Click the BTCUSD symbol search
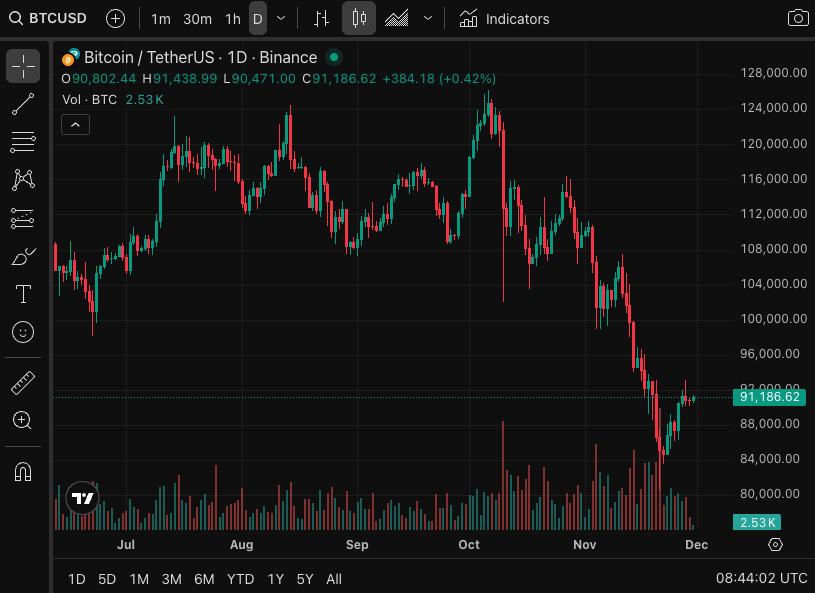Image resolution: width=815 pixels, height=593 pixels. 48,19
